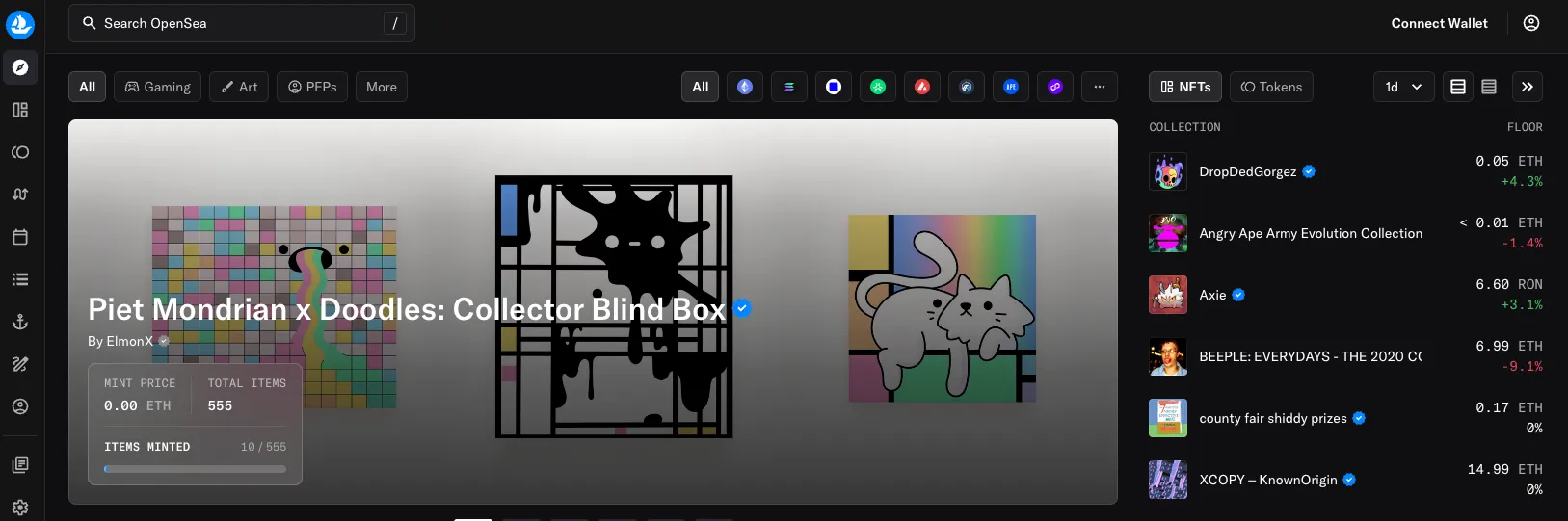Click the 14.99 ETH floor price
Viewport: 1568px width, 521px height.
point(1504,469)
